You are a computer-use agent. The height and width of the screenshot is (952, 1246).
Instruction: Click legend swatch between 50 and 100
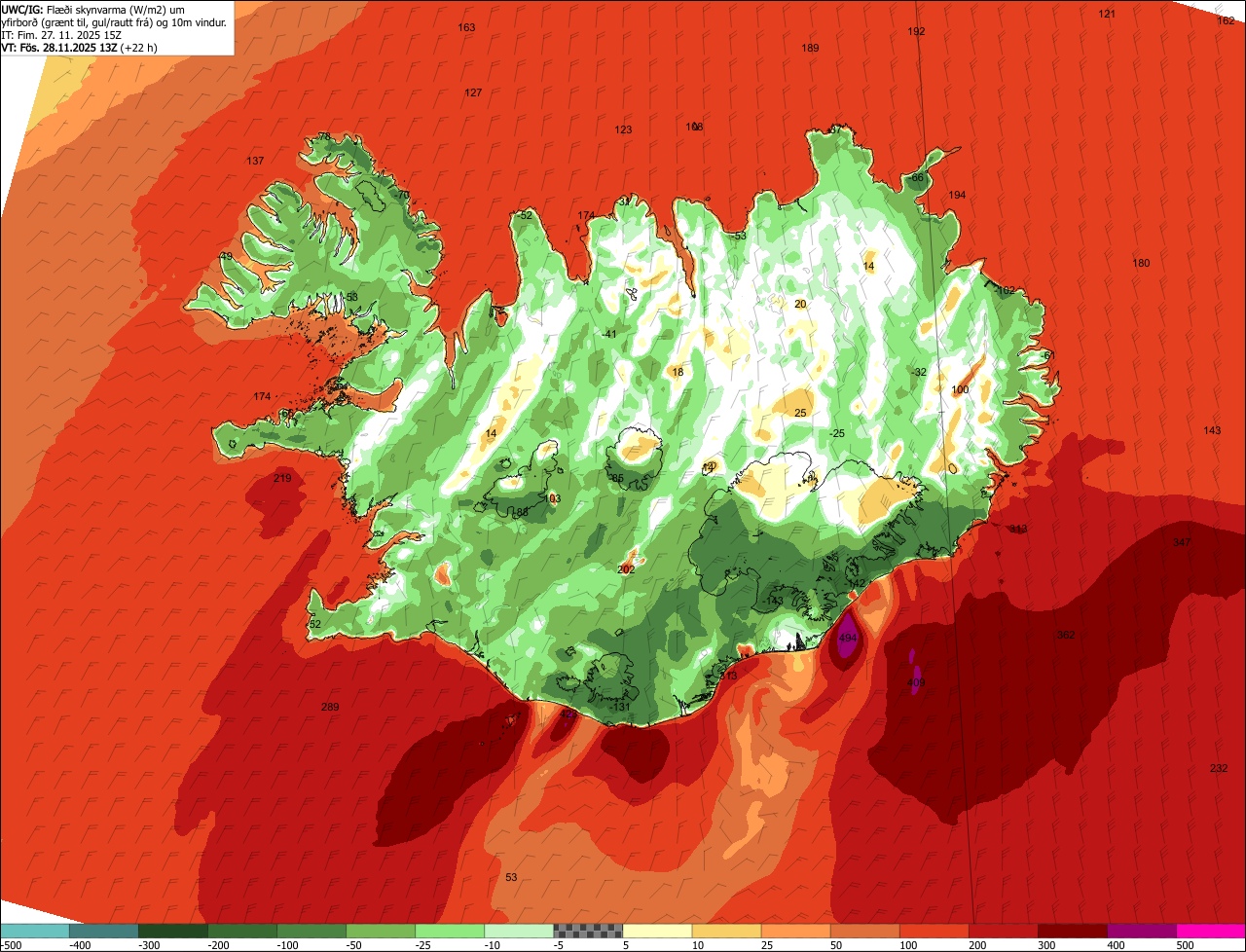pyautogui.click(x=864, y=932)
